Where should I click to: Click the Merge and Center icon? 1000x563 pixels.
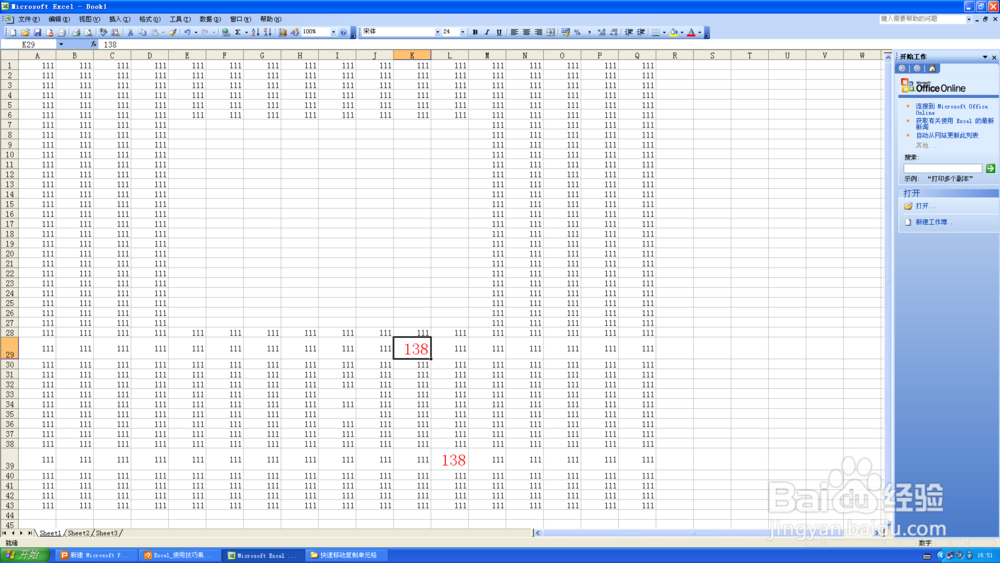coord(551,32)
